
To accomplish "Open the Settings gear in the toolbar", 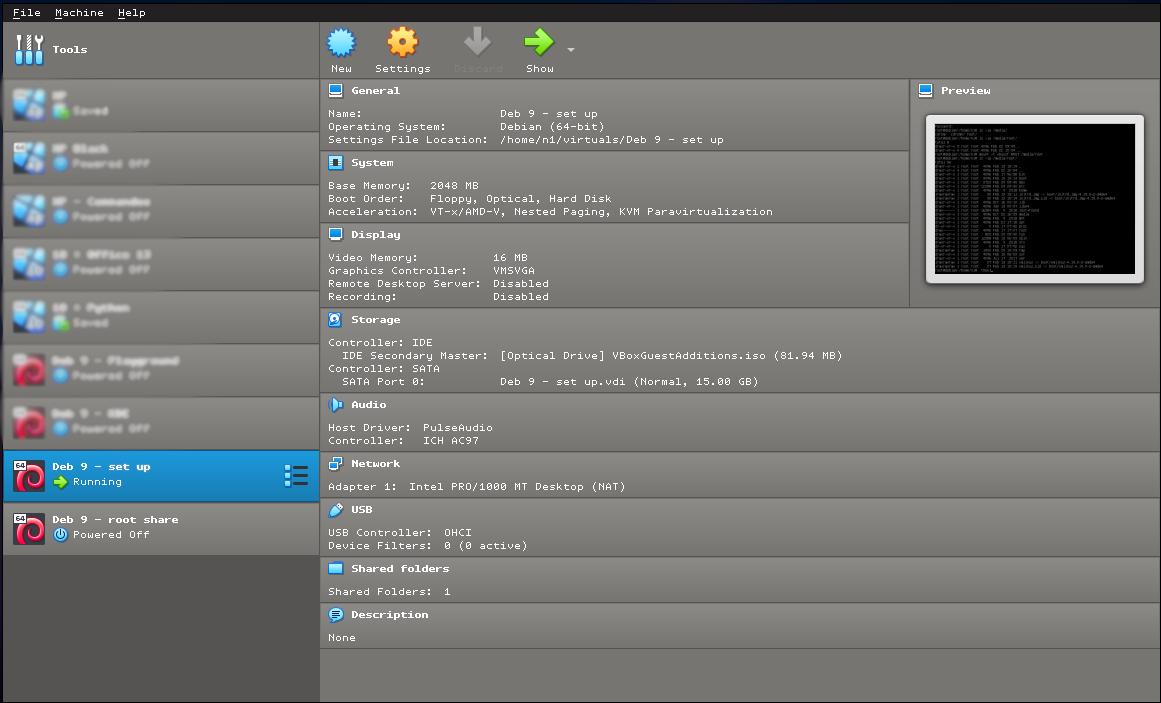I will pyautogui.click(x=403, y=42).
